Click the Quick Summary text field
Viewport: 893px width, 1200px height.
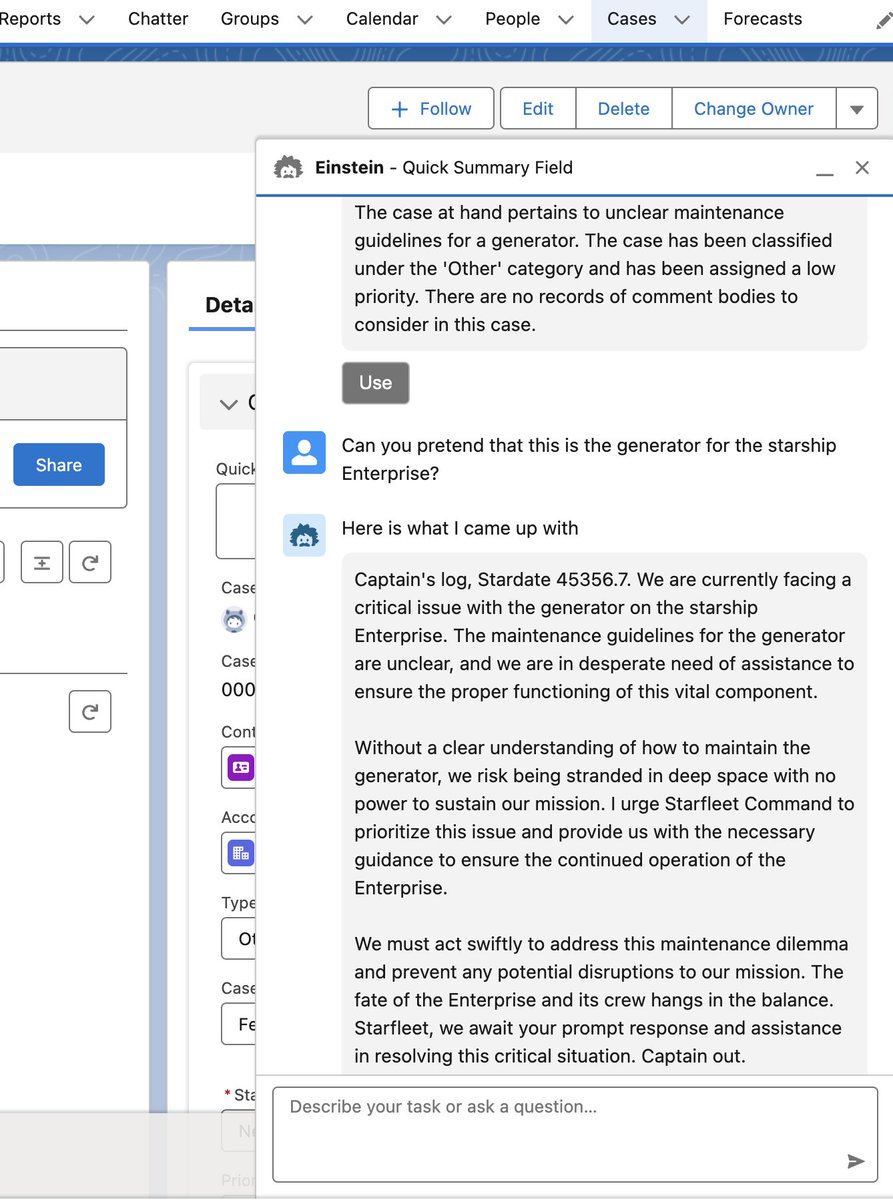tap(236, 521)
